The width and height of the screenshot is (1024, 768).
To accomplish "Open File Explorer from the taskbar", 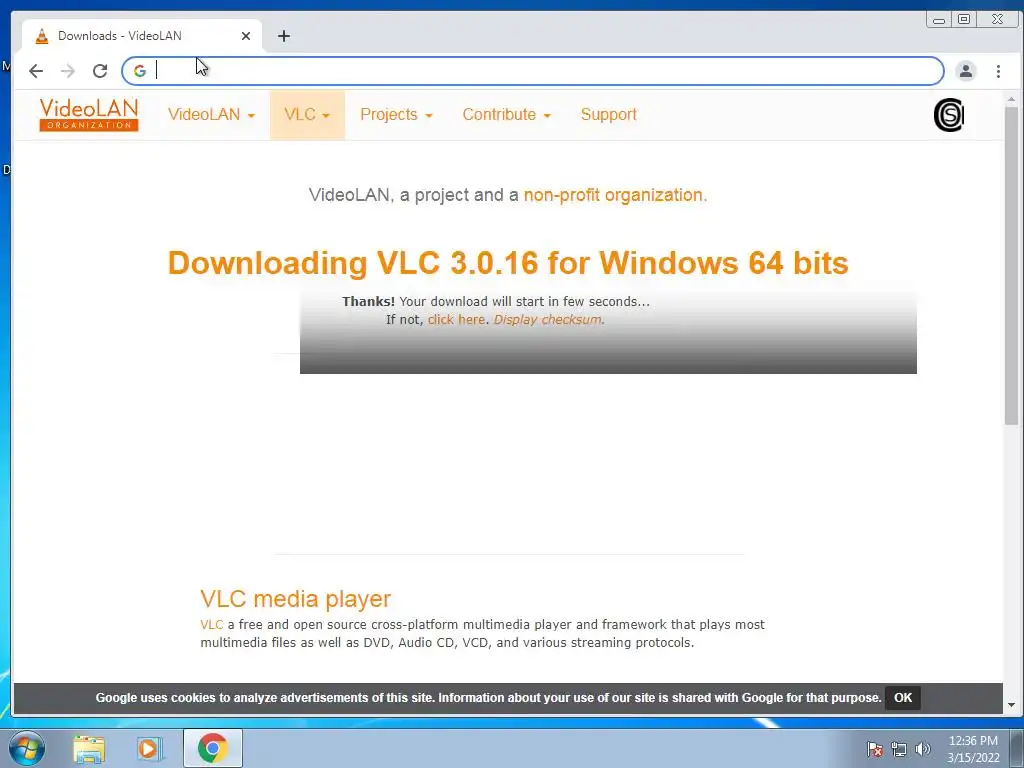I will 89,748.
